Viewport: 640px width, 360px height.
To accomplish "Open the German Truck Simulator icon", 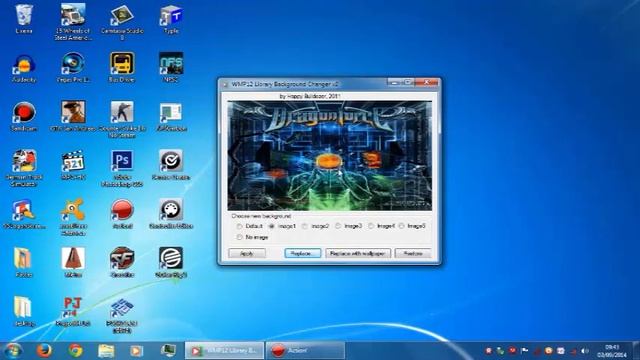I will (x=24, y=168).
